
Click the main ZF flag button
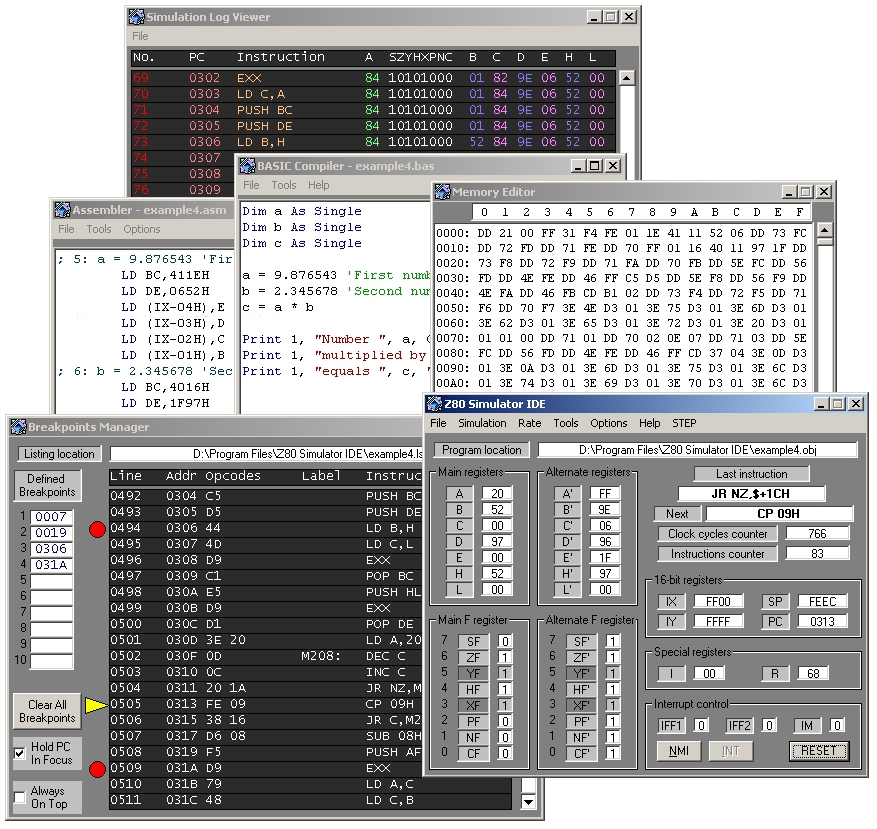(x=473, y=658)
